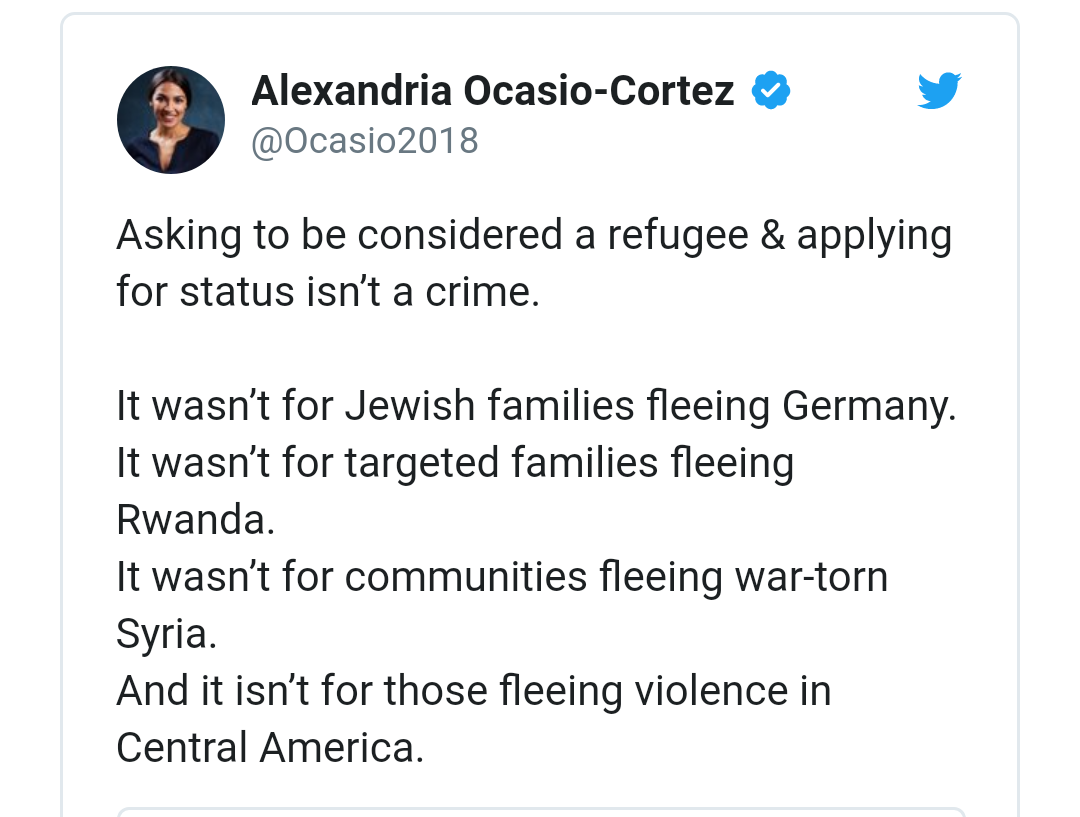The height and width of the screenshot is (817, 1080).
Task: Open the embedded card below the tweet
Action: click(x=540, y=811)
